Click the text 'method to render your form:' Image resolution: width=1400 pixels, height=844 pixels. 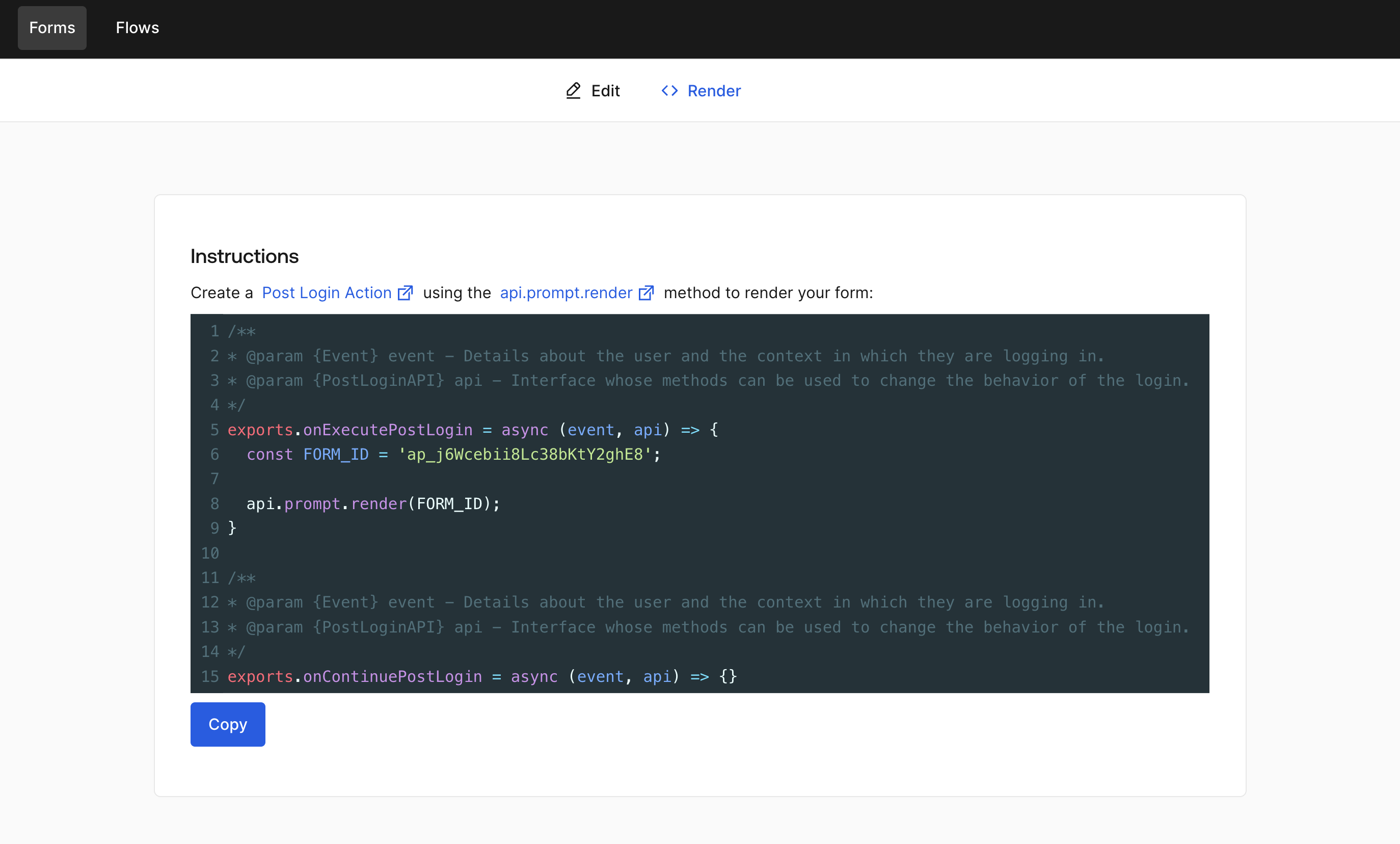point(768,293)
